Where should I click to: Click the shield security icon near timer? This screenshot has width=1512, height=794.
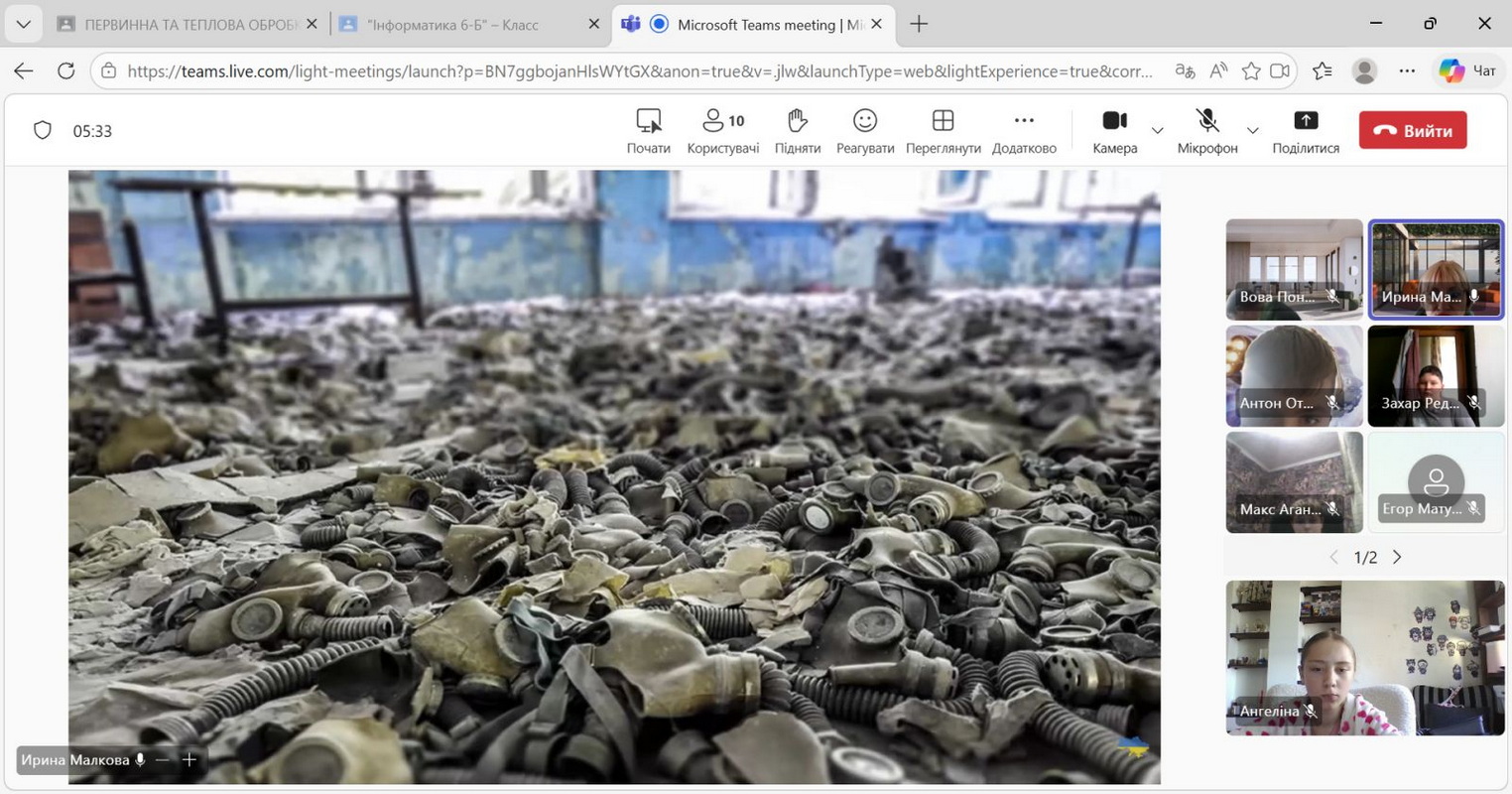click(43, 131)
